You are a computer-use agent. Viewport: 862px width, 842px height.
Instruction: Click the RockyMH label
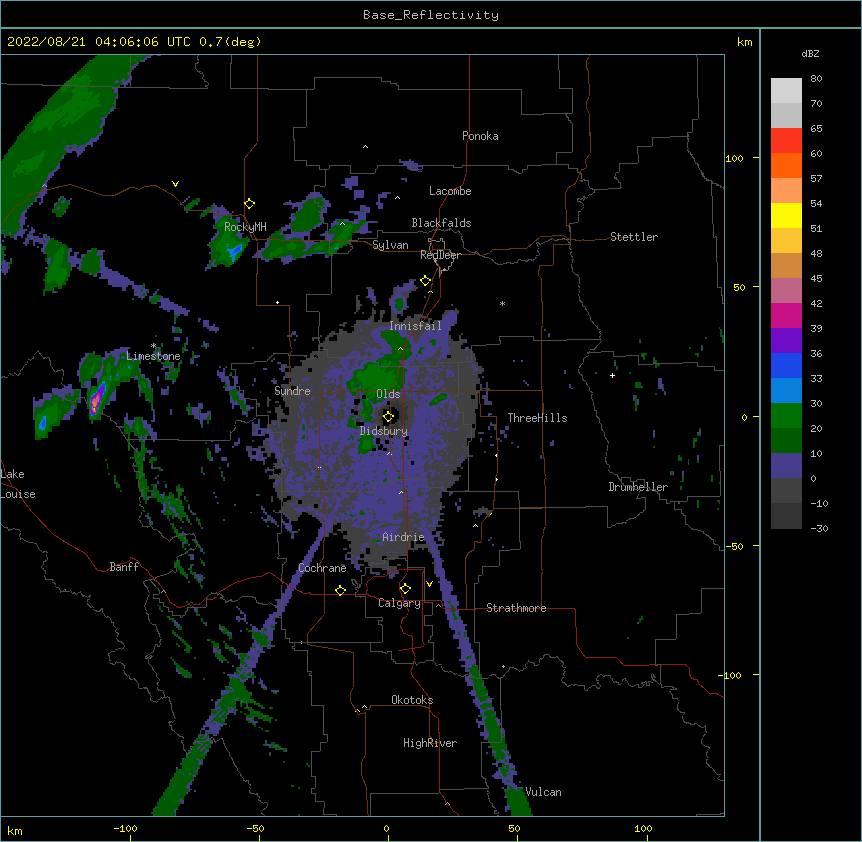coord(245,226)
